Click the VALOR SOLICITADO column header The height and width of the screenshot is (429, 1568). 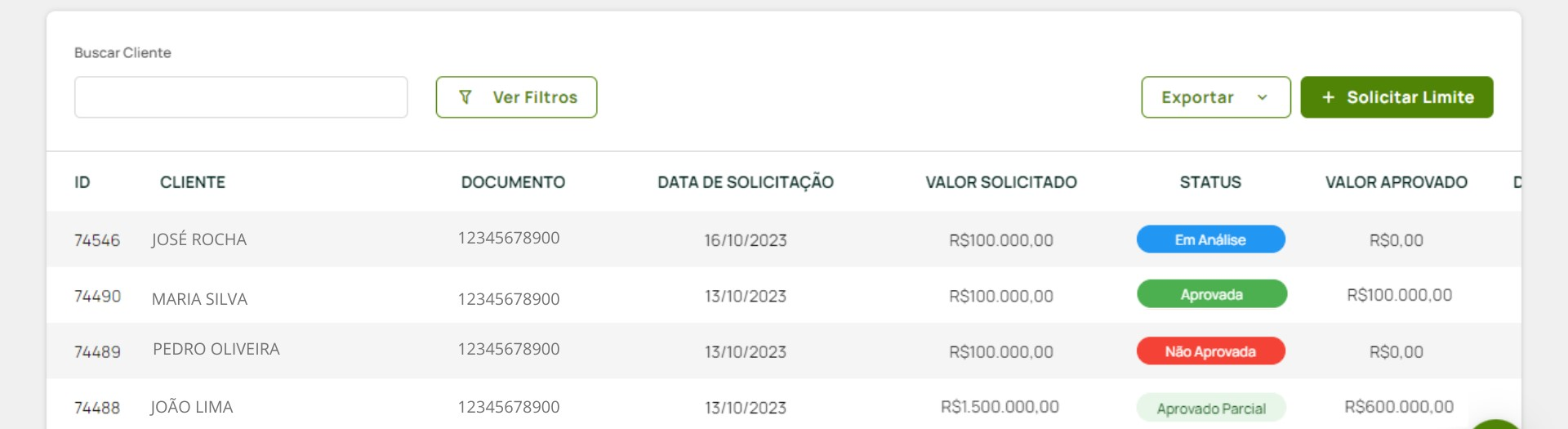1001,182
